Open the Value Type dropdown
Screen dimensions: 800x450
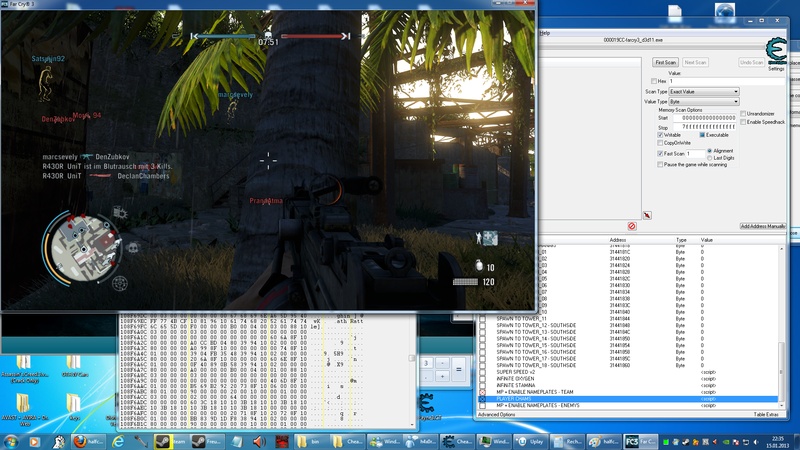point(704,102)
